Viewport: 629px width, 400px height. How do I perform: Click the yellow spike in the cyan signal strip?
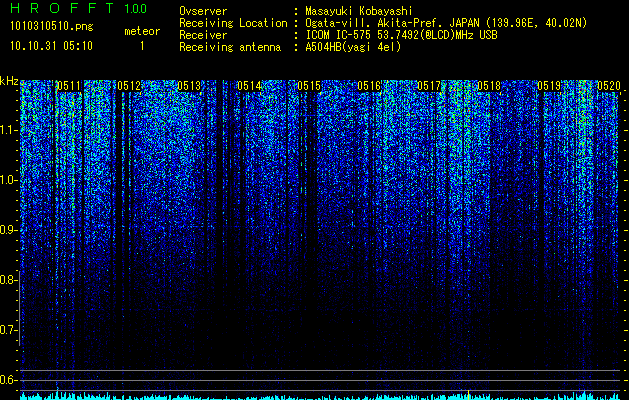click(x=469, y=394)
